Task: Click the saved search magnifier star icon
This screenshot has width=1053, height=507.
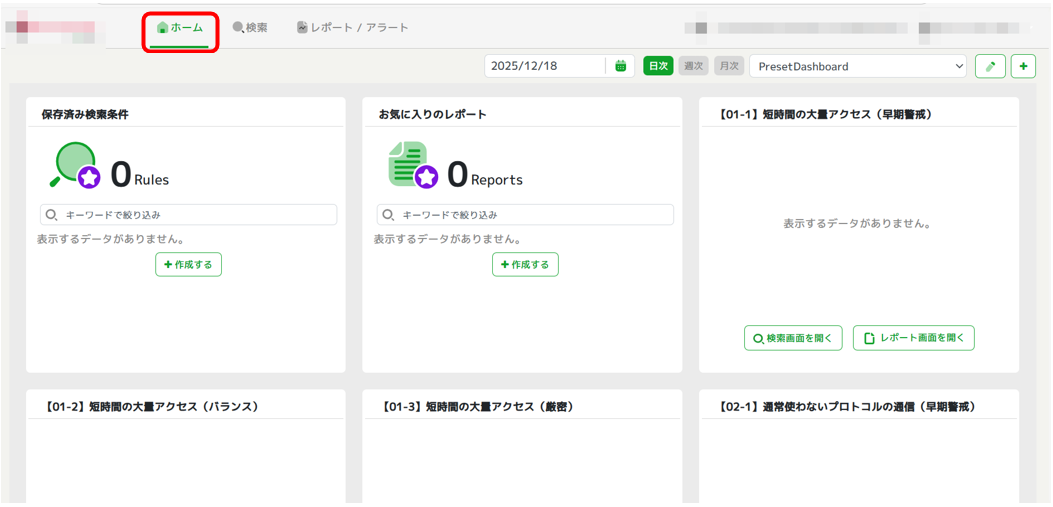Action: pyautogui.click(x=75, y=165)
